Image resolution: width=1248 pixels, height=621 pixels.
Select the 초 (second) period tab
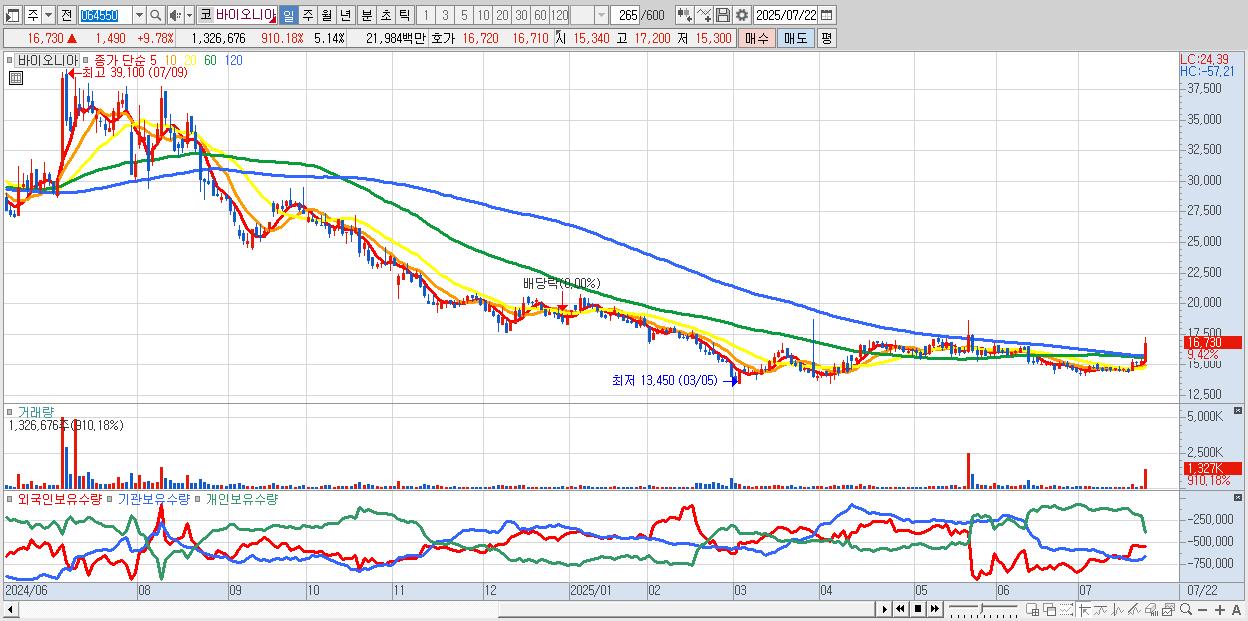click(x=385, y=15)
